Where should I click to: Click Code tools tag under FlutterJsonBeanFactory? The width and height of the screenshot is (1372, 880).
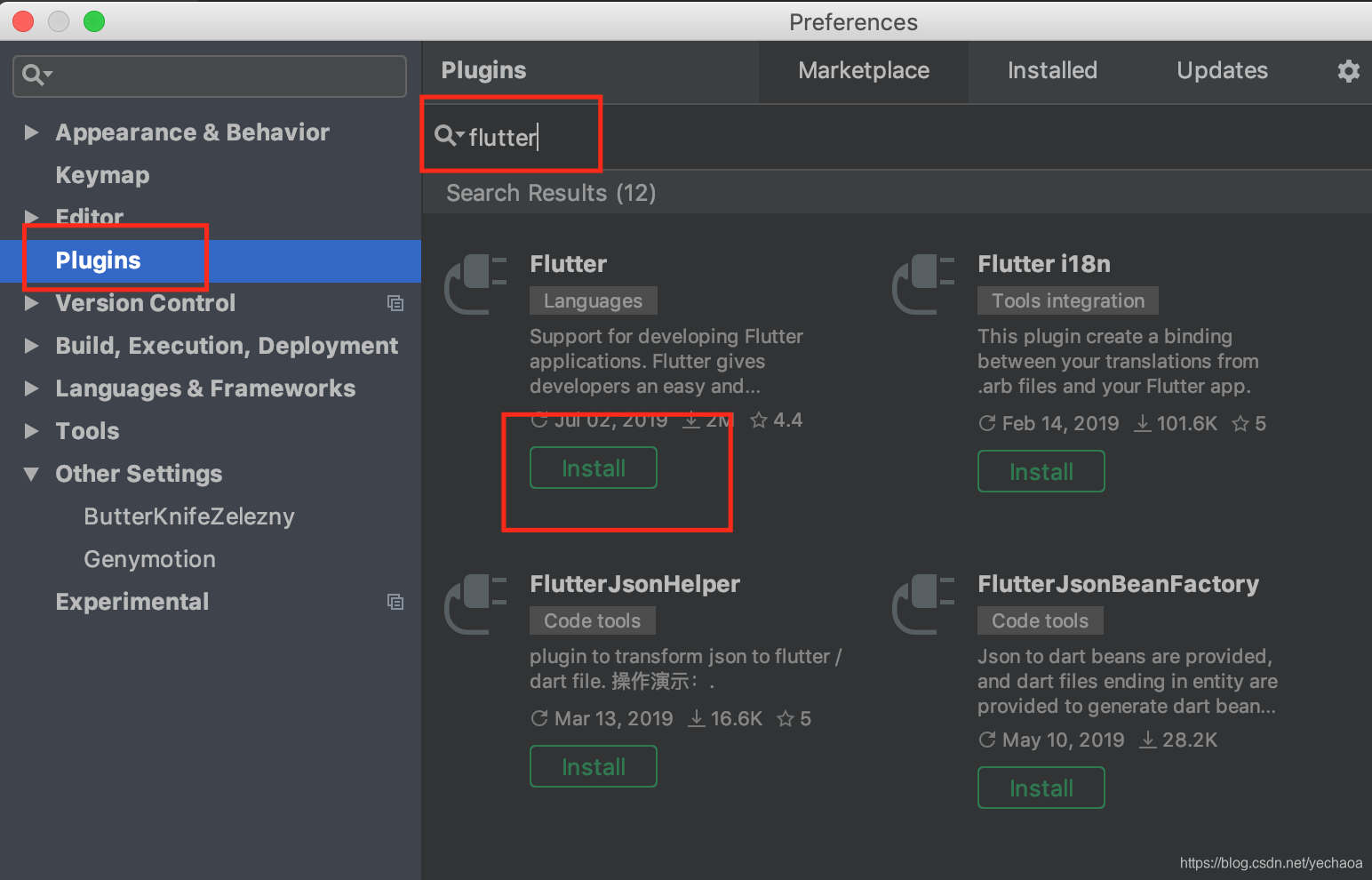pos(1041,620)
